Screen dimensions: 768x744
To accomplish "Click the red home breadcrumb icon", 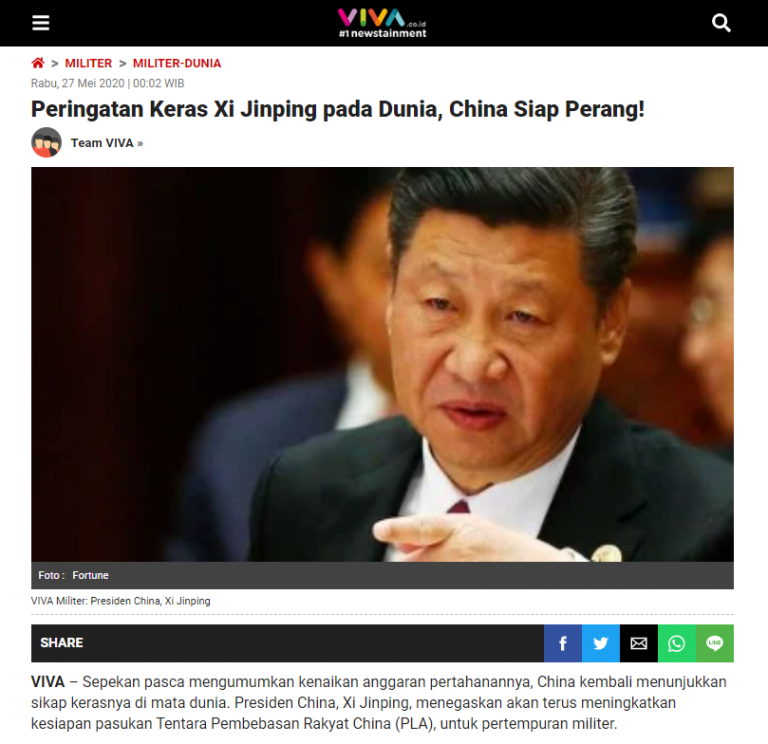I will click(x=38, y=63).
